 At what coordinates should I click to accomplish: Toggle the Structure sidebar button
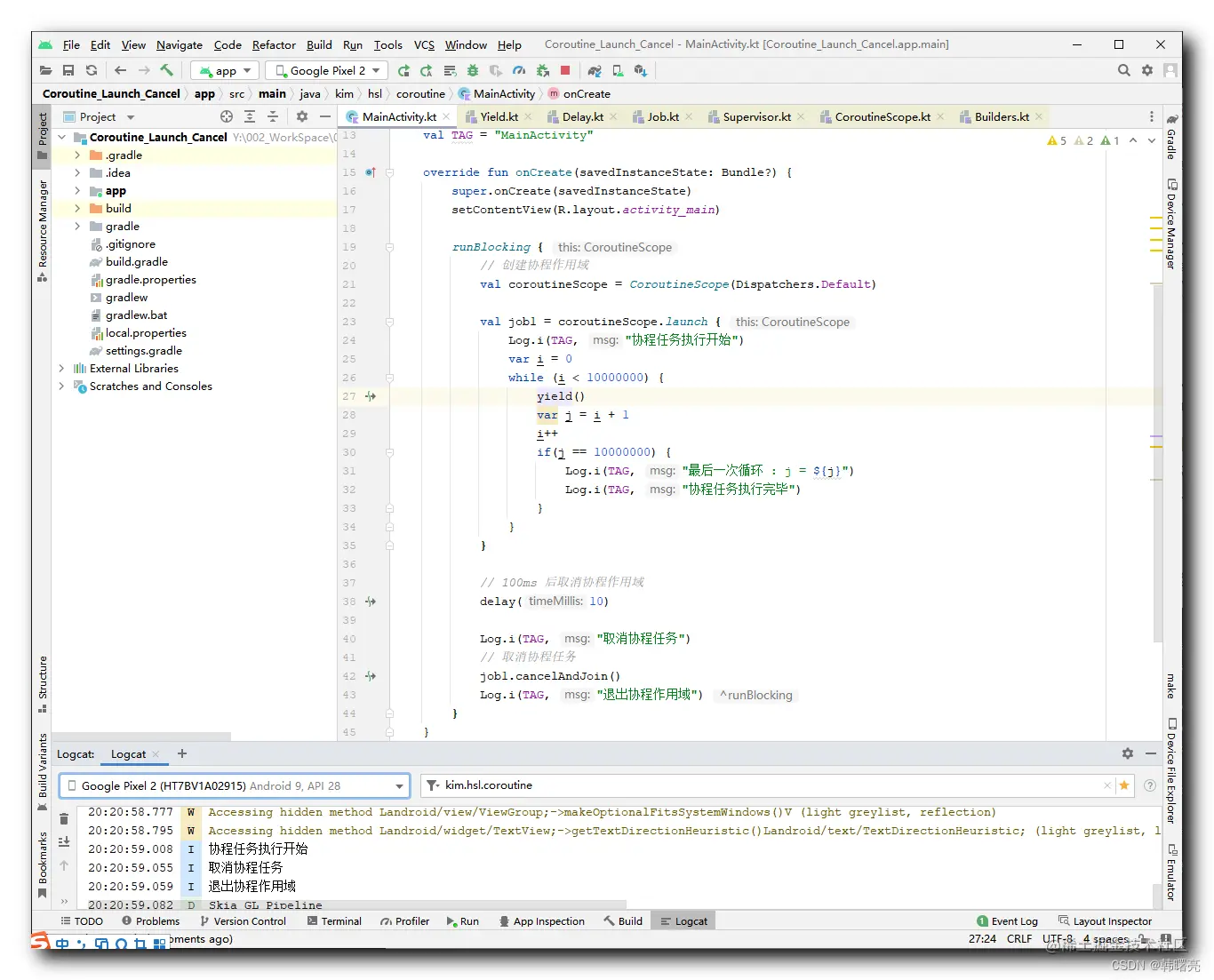(42, 684)
